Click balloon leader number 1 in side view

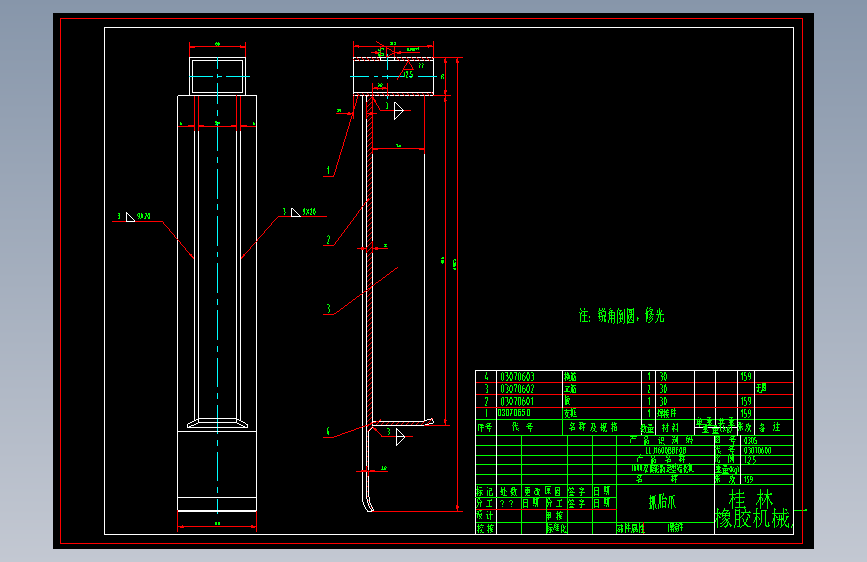(x=328, y=170)
